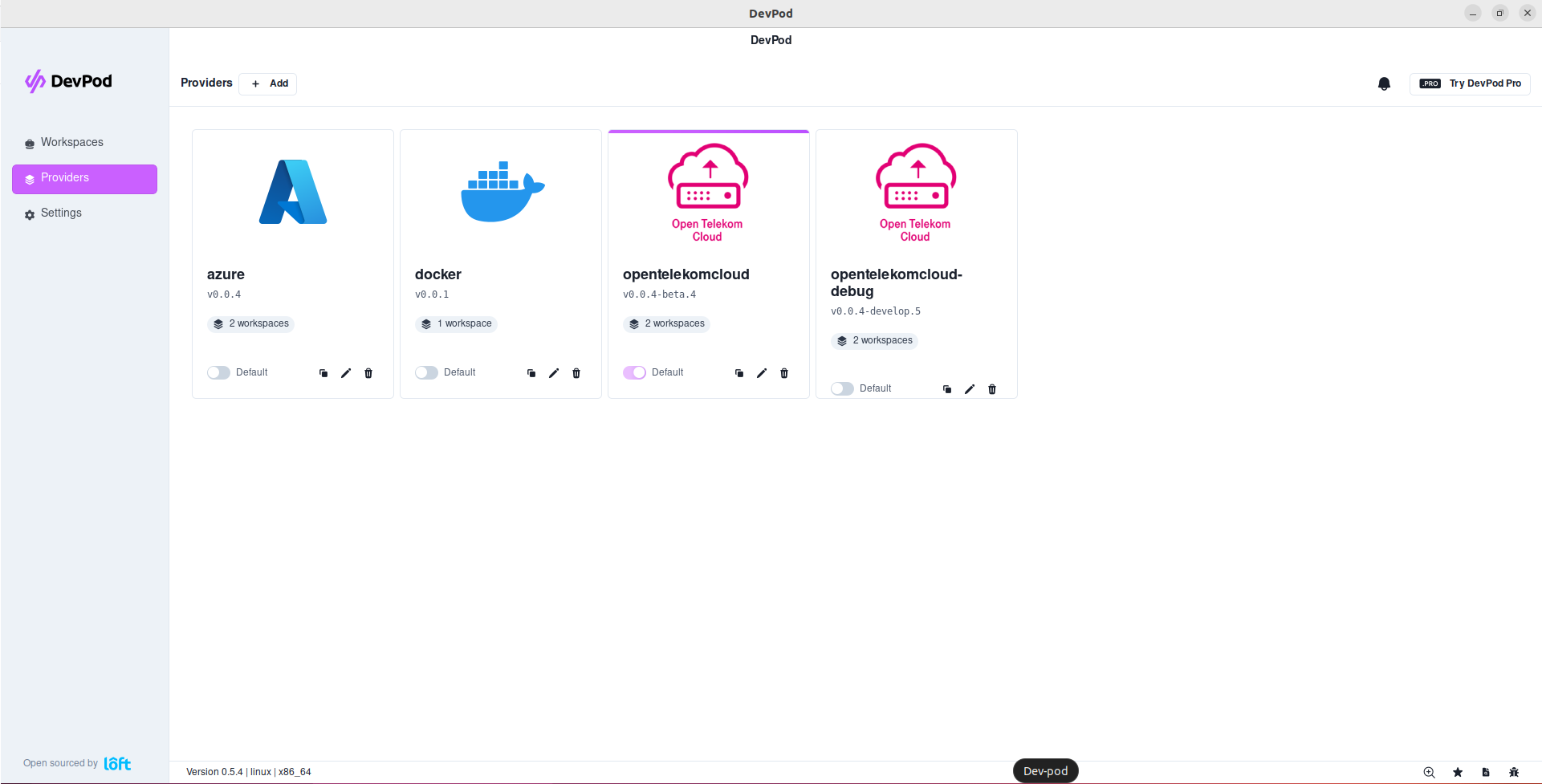The image size is (1542, 784).
Task: Click the Dev-pod pill at bottom
Action: point(1046,771)
